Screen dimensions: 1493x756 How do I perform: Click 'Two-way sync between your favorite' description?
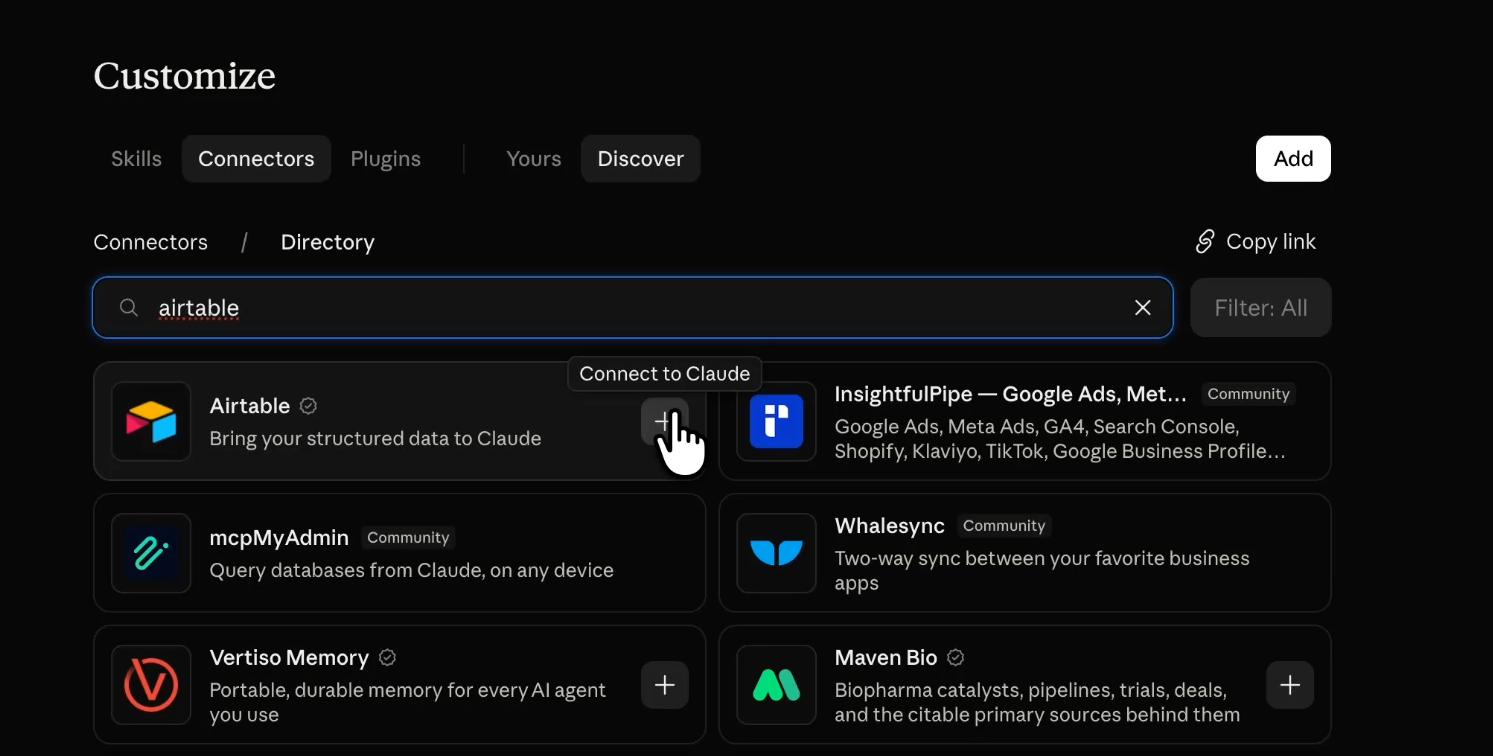point(1042,571)
